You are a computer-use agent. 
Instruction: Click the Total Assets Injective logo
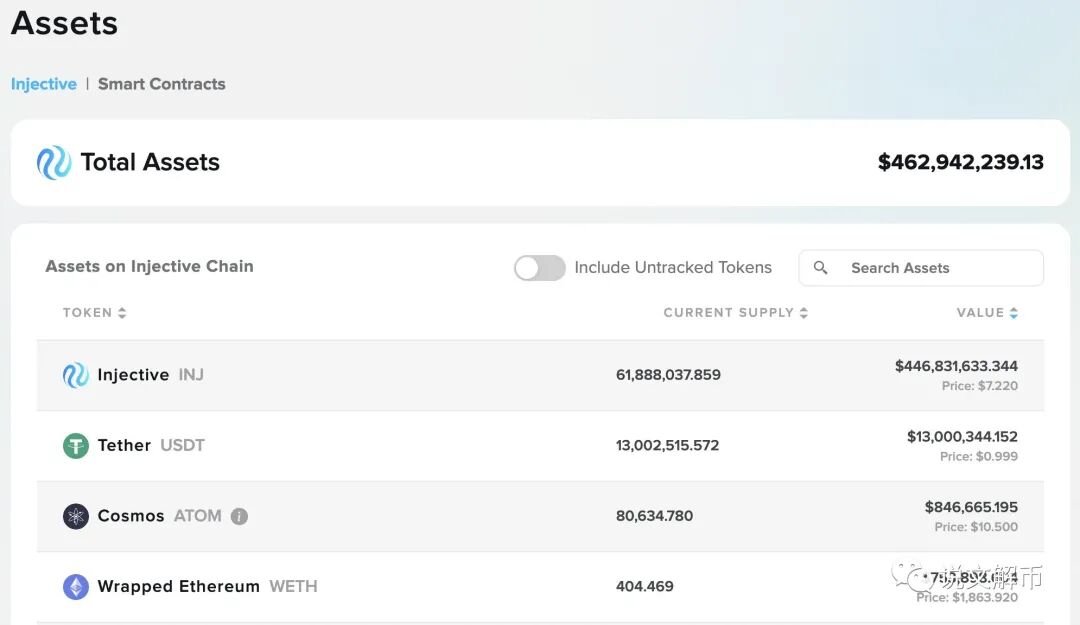point(54,163)
